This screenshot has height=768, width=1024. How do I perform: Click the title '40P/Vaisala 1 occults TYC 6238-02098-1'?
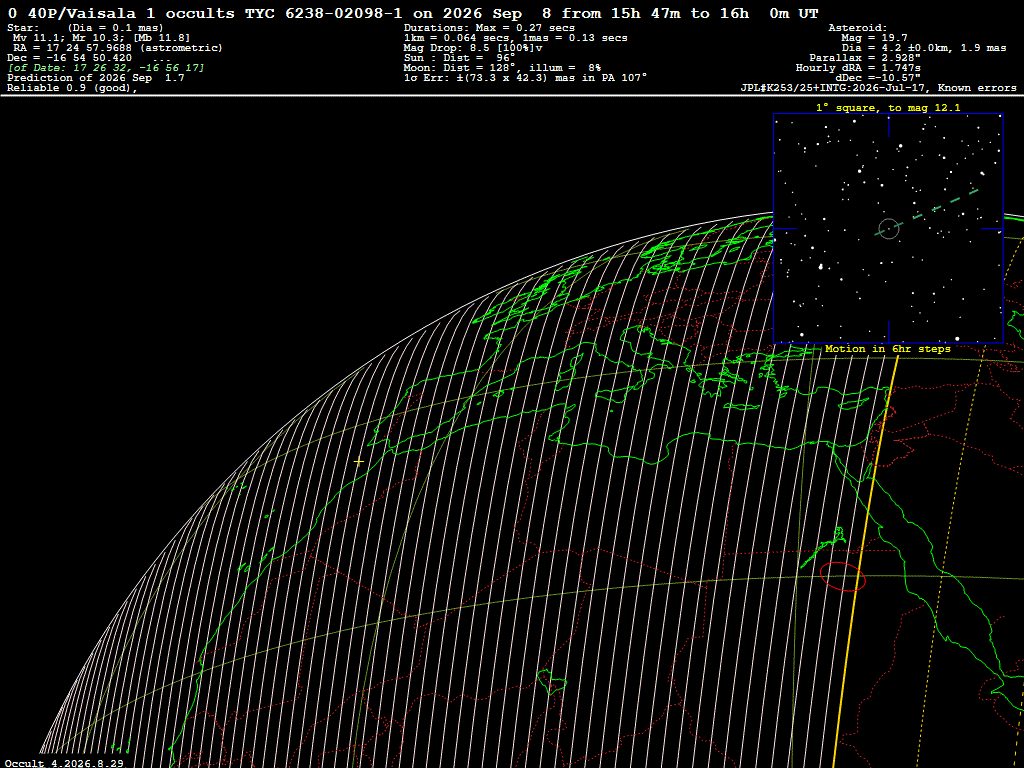(215, 14)
